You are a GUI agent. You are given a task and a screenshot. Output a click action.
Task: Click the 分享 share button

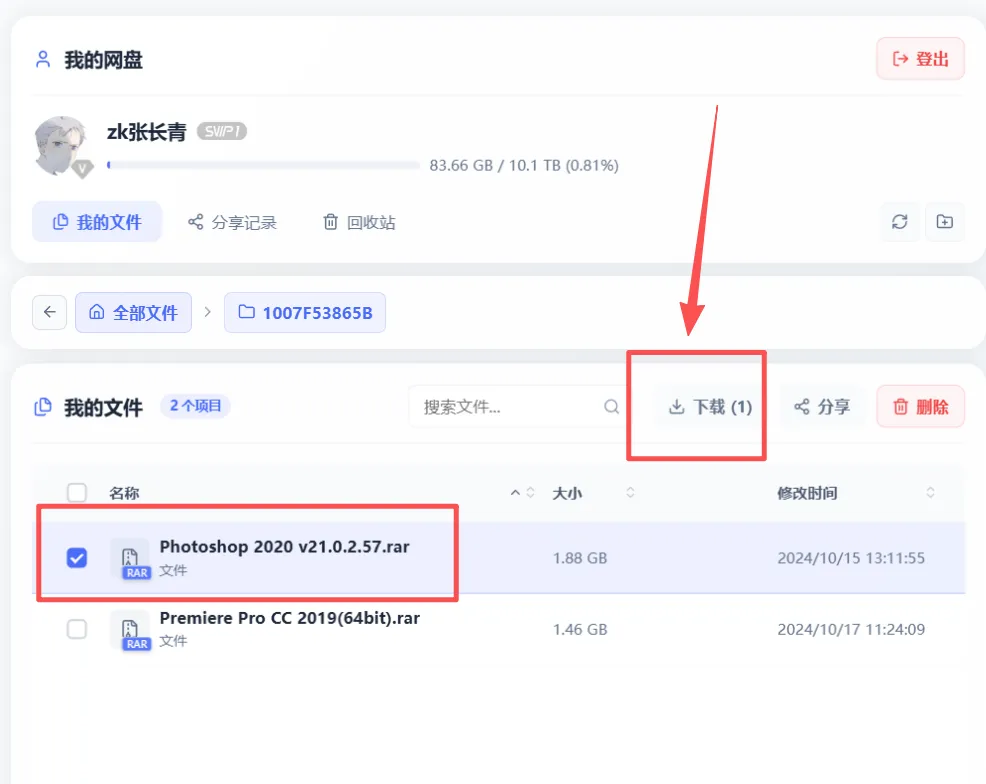click(822, 407)
